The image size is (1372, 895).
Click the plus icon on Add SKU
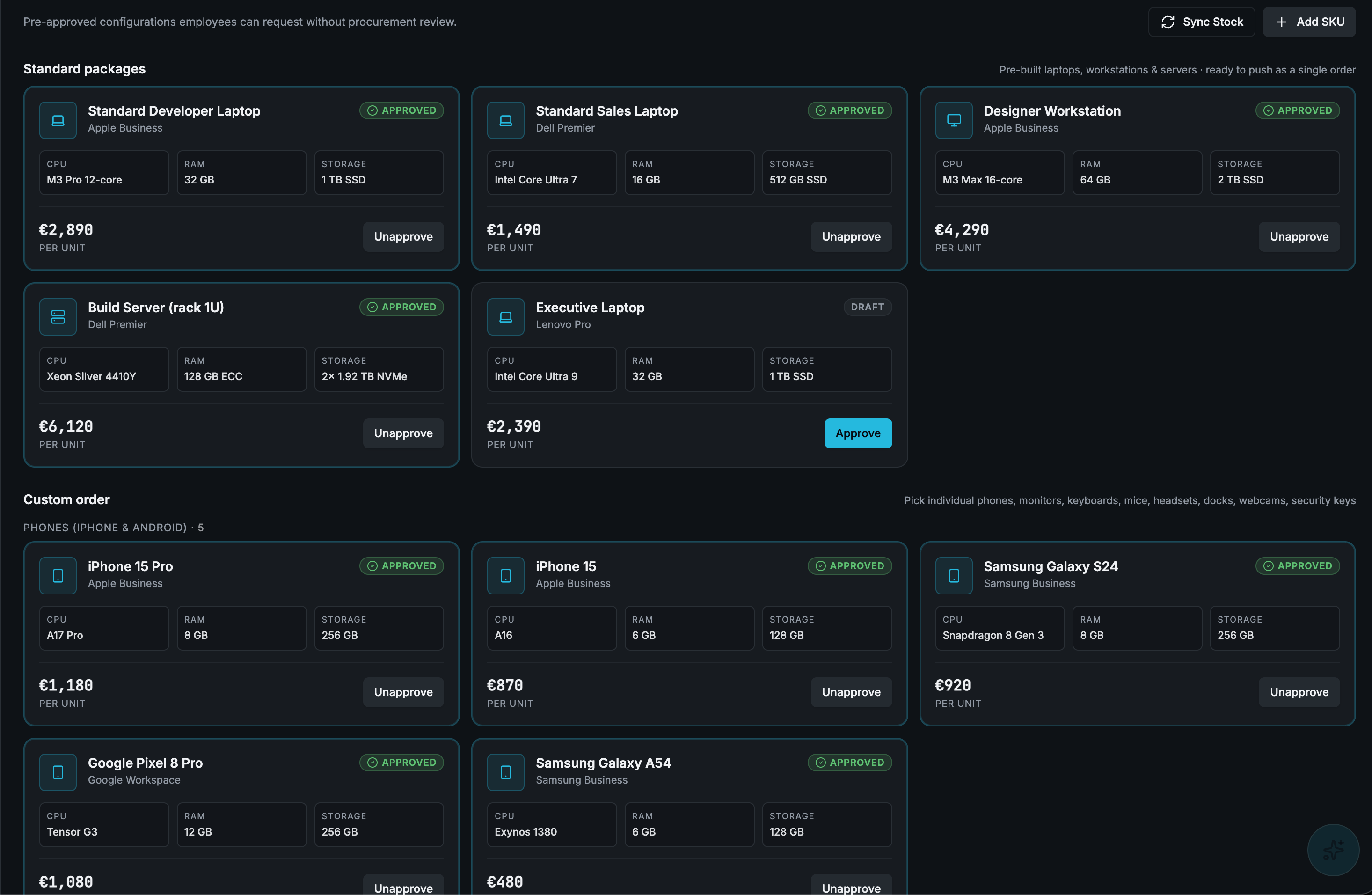1282,22
